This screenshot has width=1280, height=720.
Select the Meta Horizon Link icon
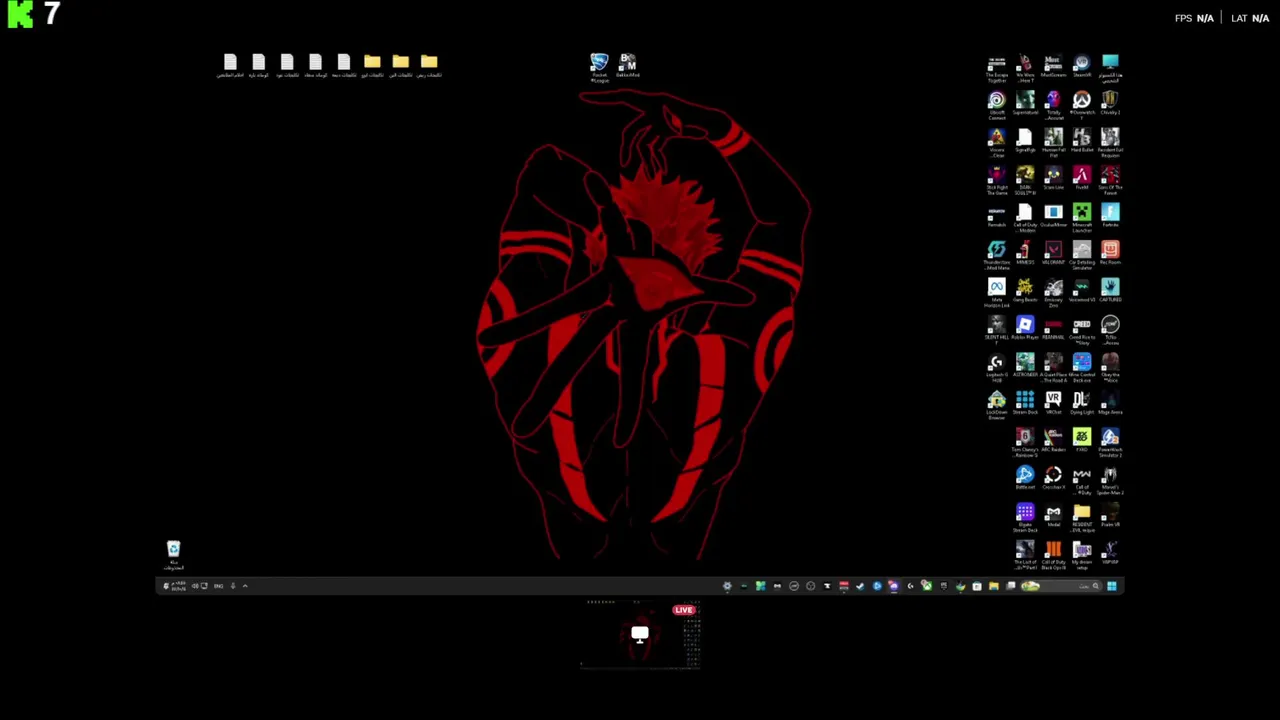point(997,292)
